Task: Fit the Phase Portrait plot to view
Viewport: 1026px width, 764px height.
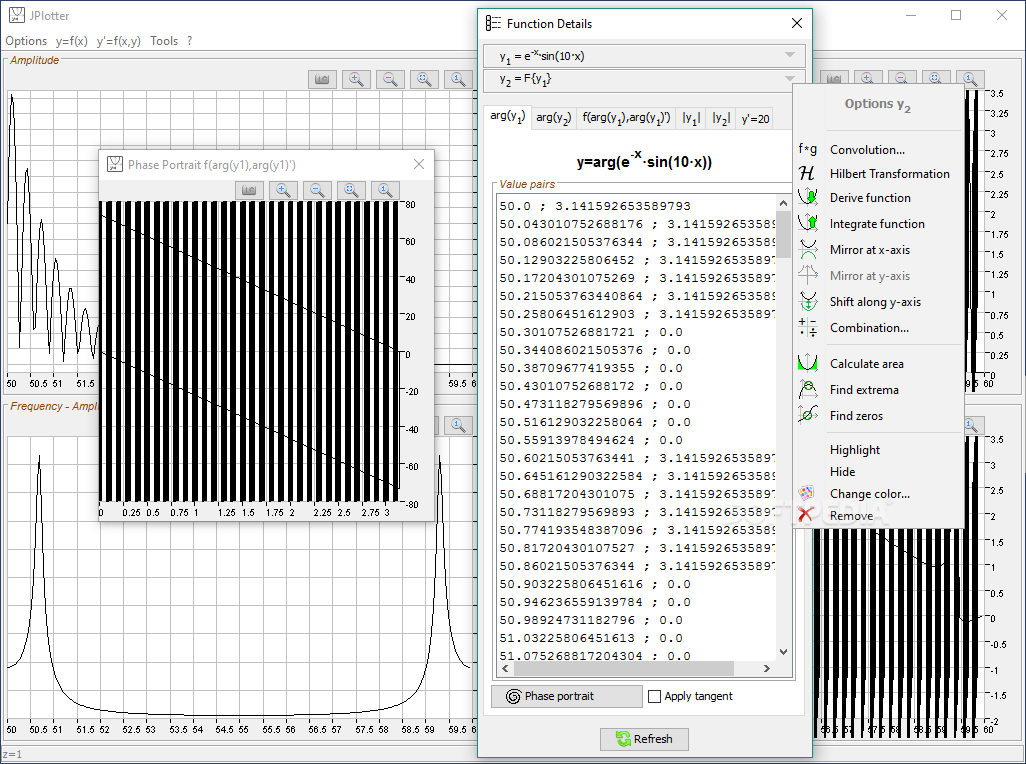Action: coord(351,190)
